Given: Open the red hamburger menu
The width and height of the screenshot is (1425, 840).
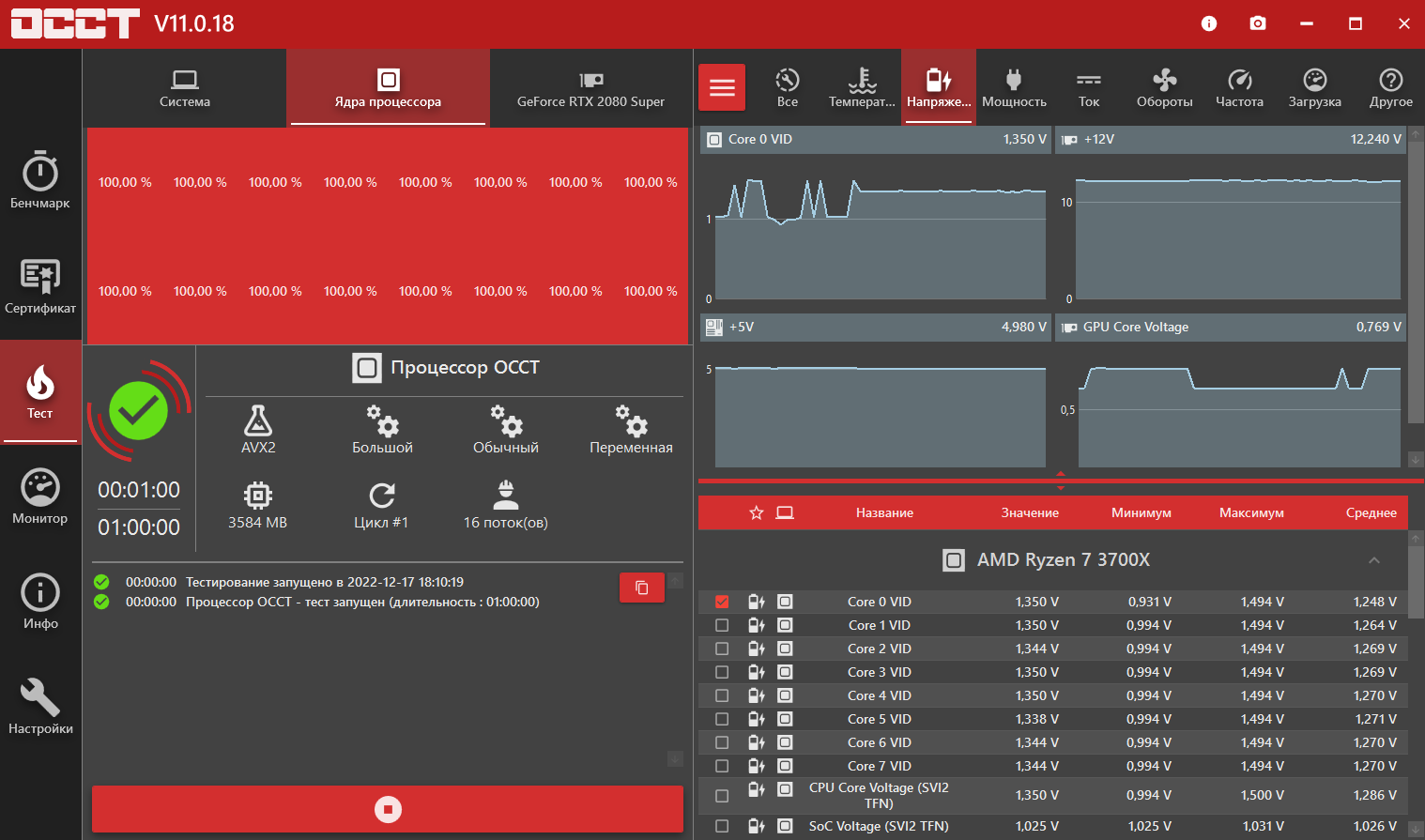Looking at the screenshot, I should (722, 87).
